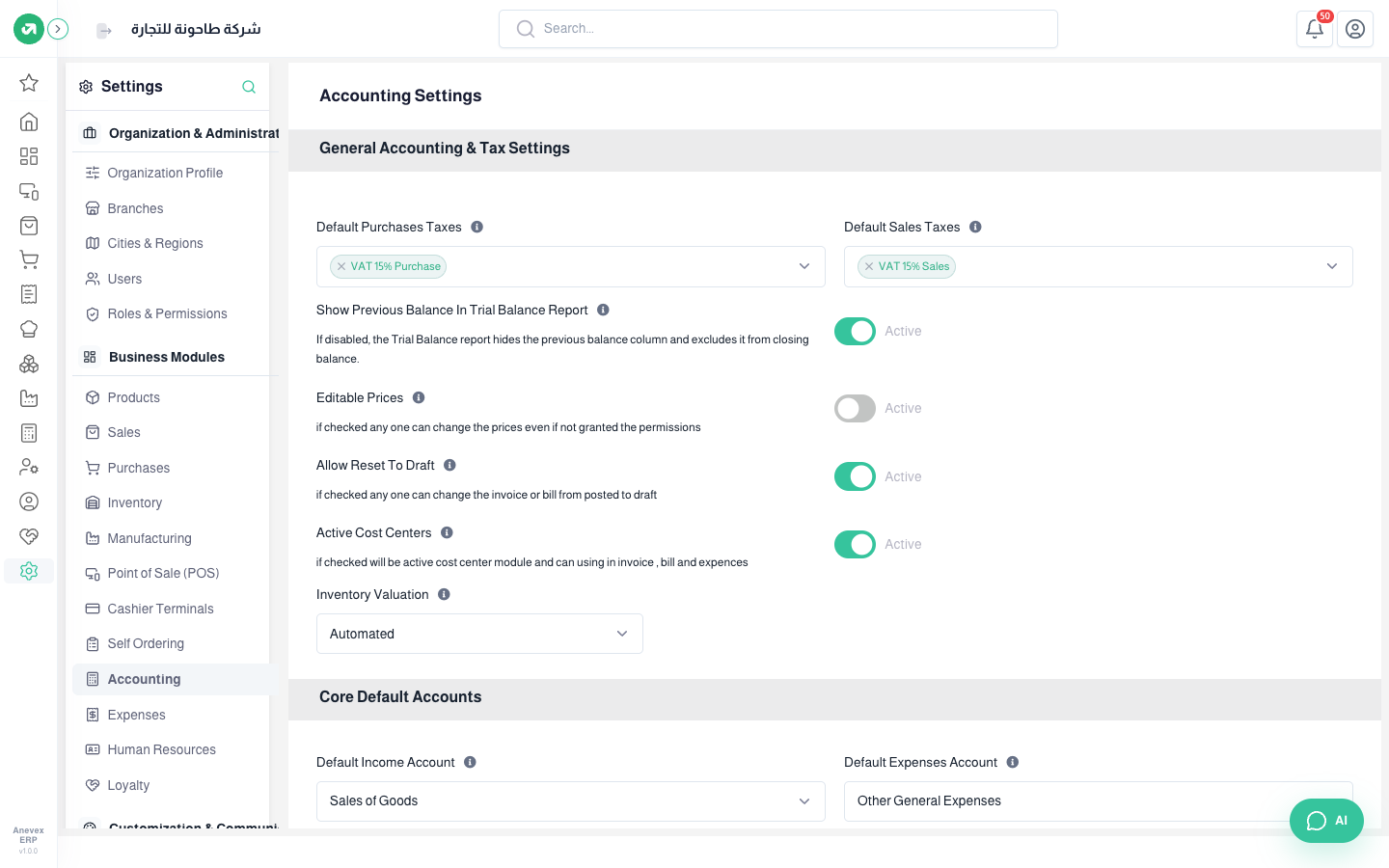Viewport: 1389px width, 868px height.
Task: Click info icon beside Default Purchases Taxes
Action: 477,228
